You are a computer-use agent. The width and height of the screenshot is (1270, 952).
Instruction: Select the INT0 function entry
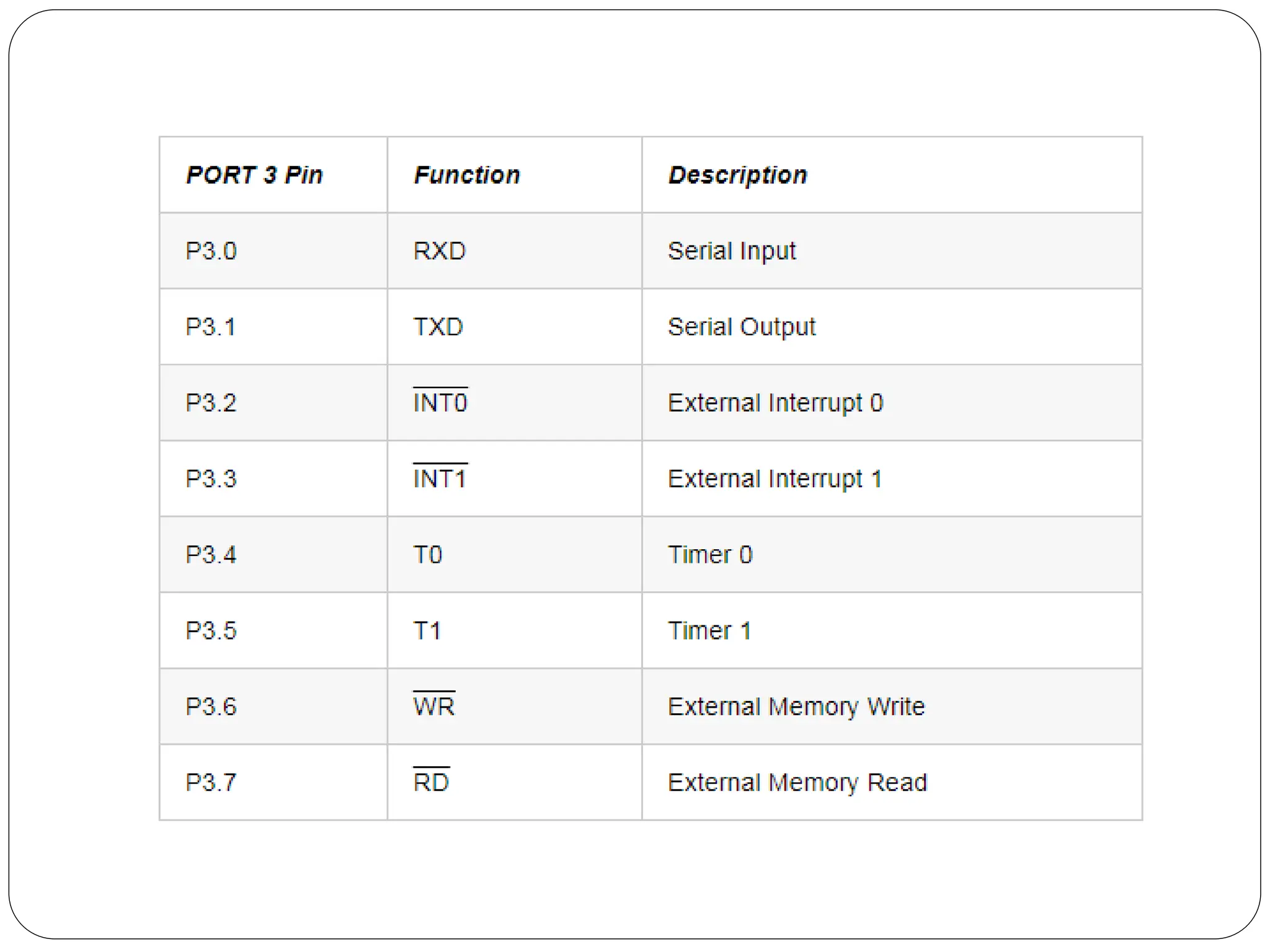point(440,403)
